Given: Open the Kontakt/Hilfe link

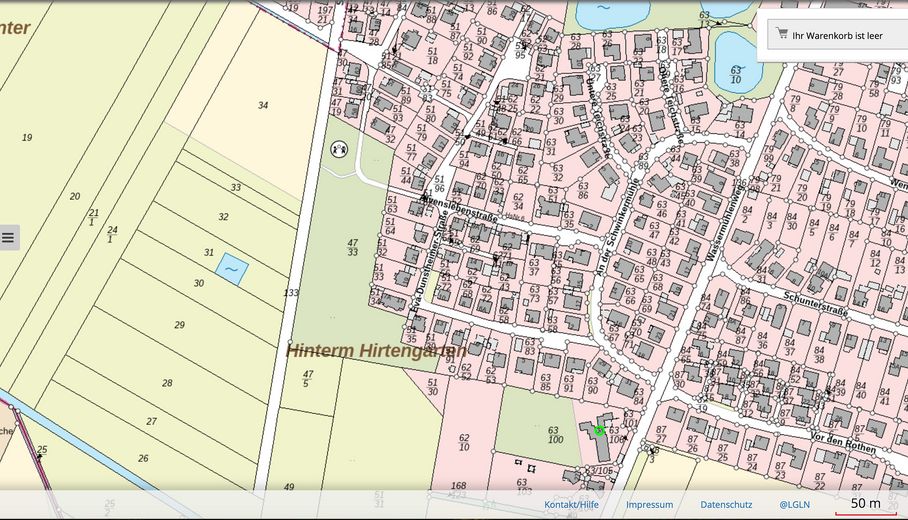Looking at the screenshot, I should click(571, 505).
